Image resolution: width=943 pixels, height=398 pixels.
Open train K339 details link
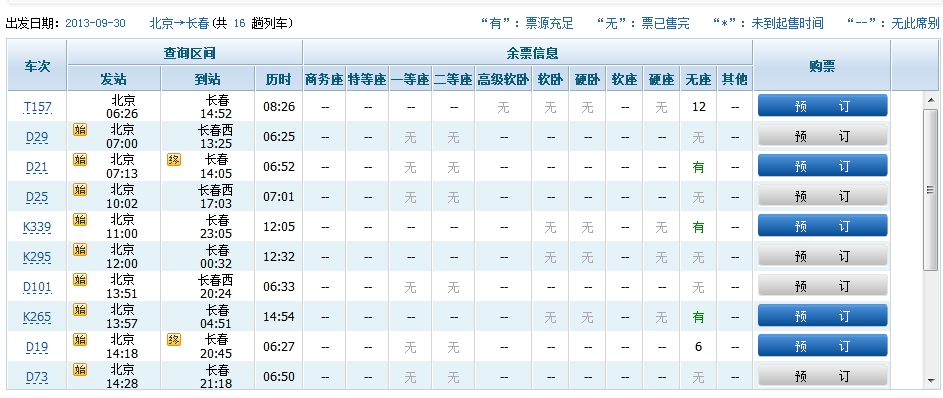(37, 227)
